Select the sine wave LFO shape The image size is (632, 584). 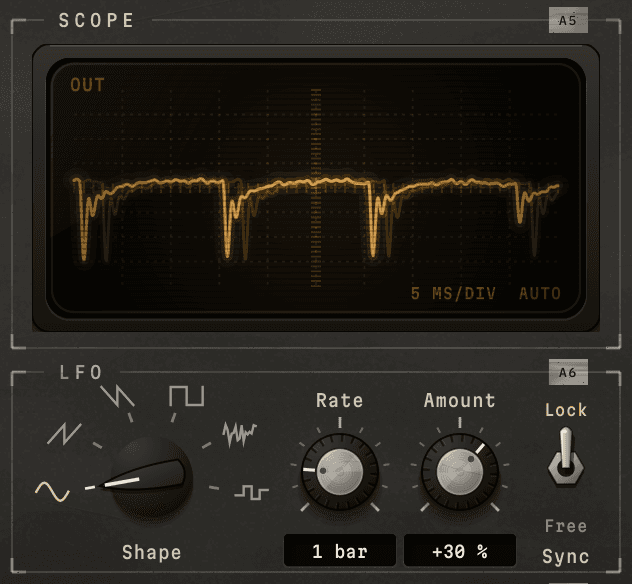pos(52,491)
